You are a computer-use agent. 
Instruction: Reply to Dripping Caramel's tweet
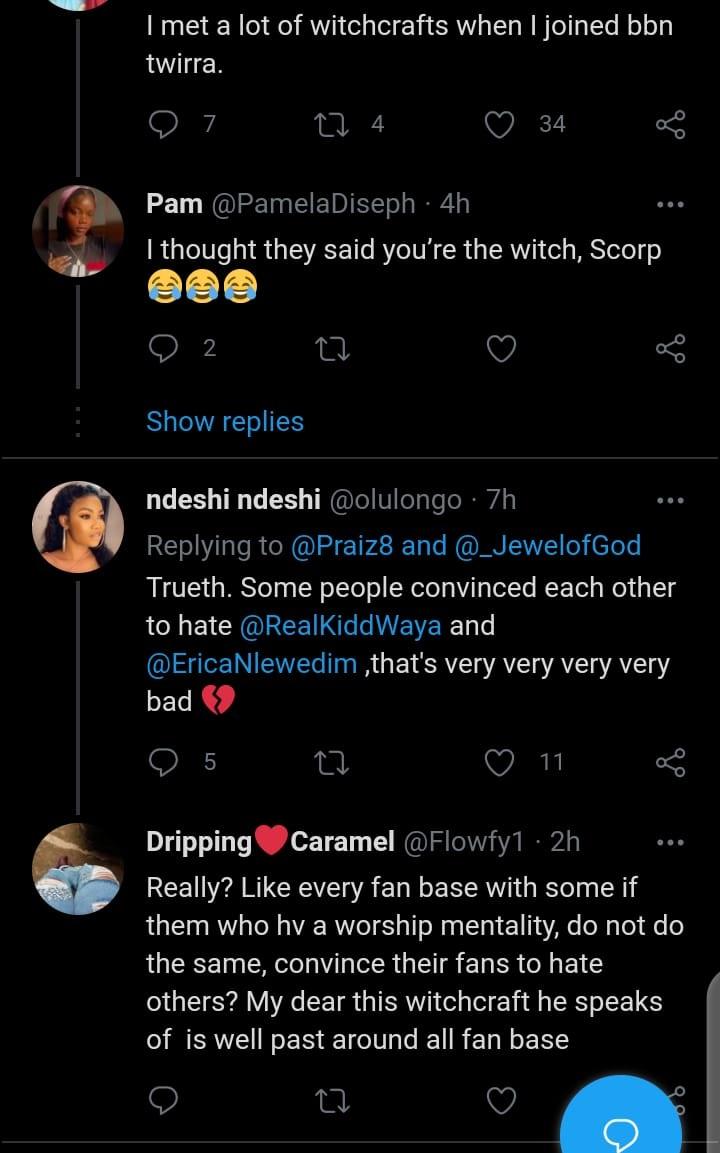[162, 1101]
